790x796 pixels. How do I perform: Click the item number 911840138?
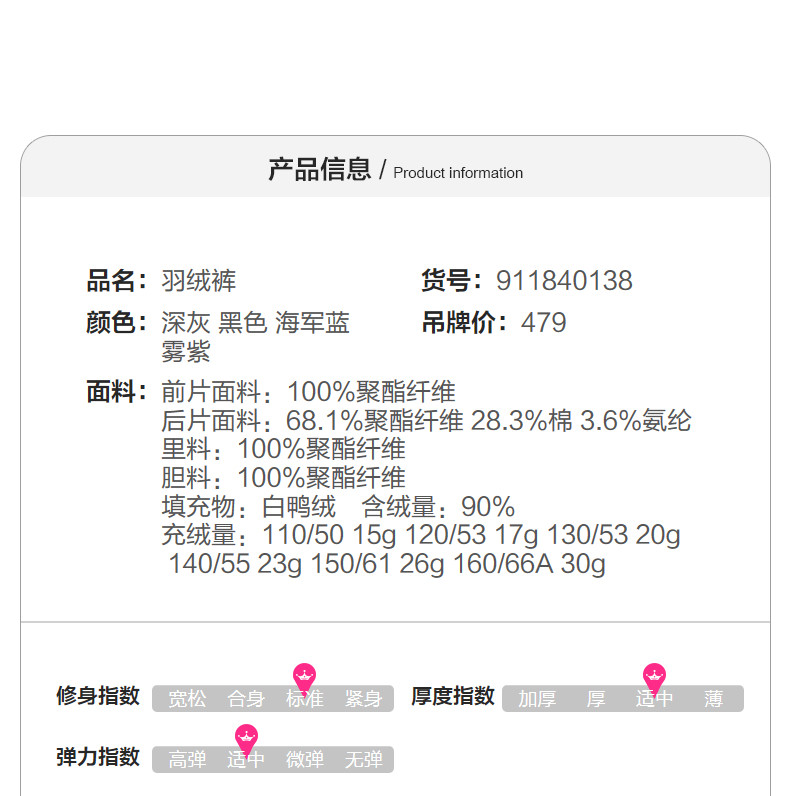click(x=564, y=281)
